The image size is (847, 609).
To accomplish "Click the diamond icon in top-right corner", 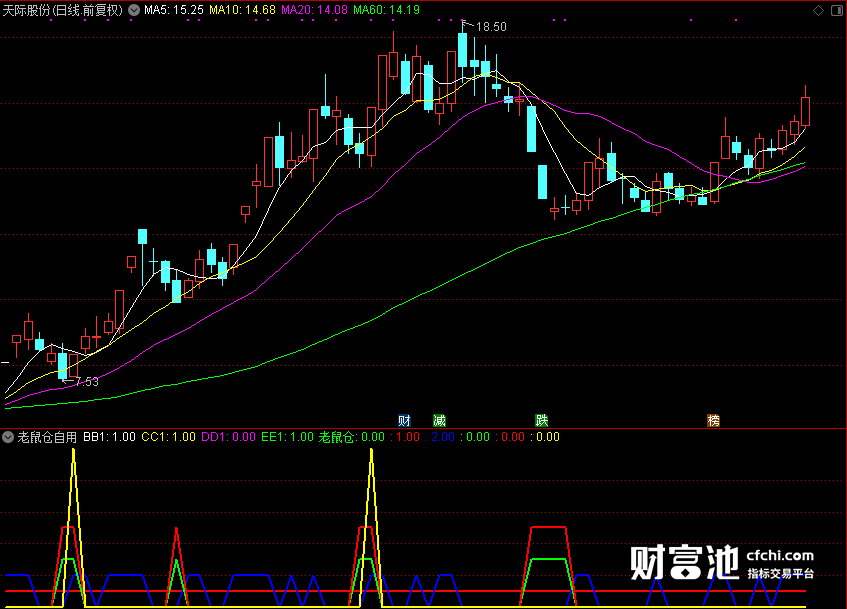I will tap(818, 10).
